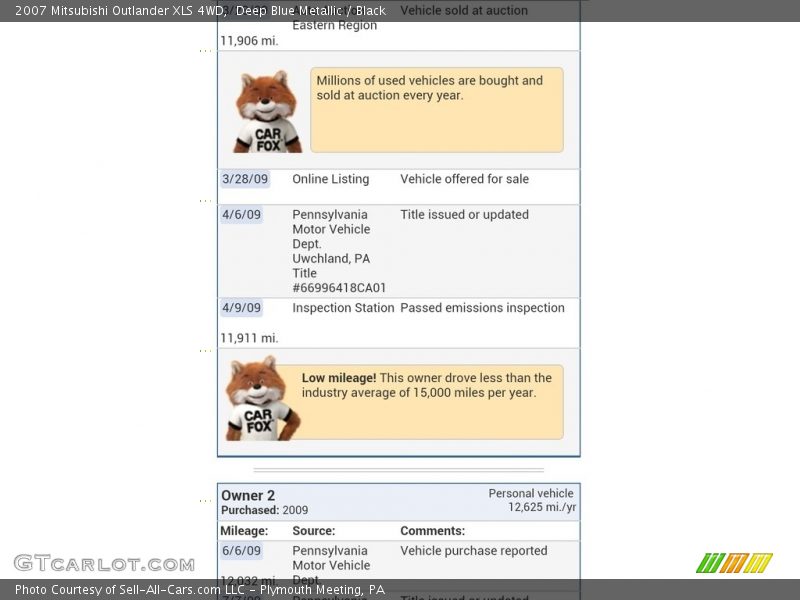Click 'Vehicle purchase reported' comment
The width and height of the screenshot is (800, 600).
pyautogui.click(x=473, y=551)
